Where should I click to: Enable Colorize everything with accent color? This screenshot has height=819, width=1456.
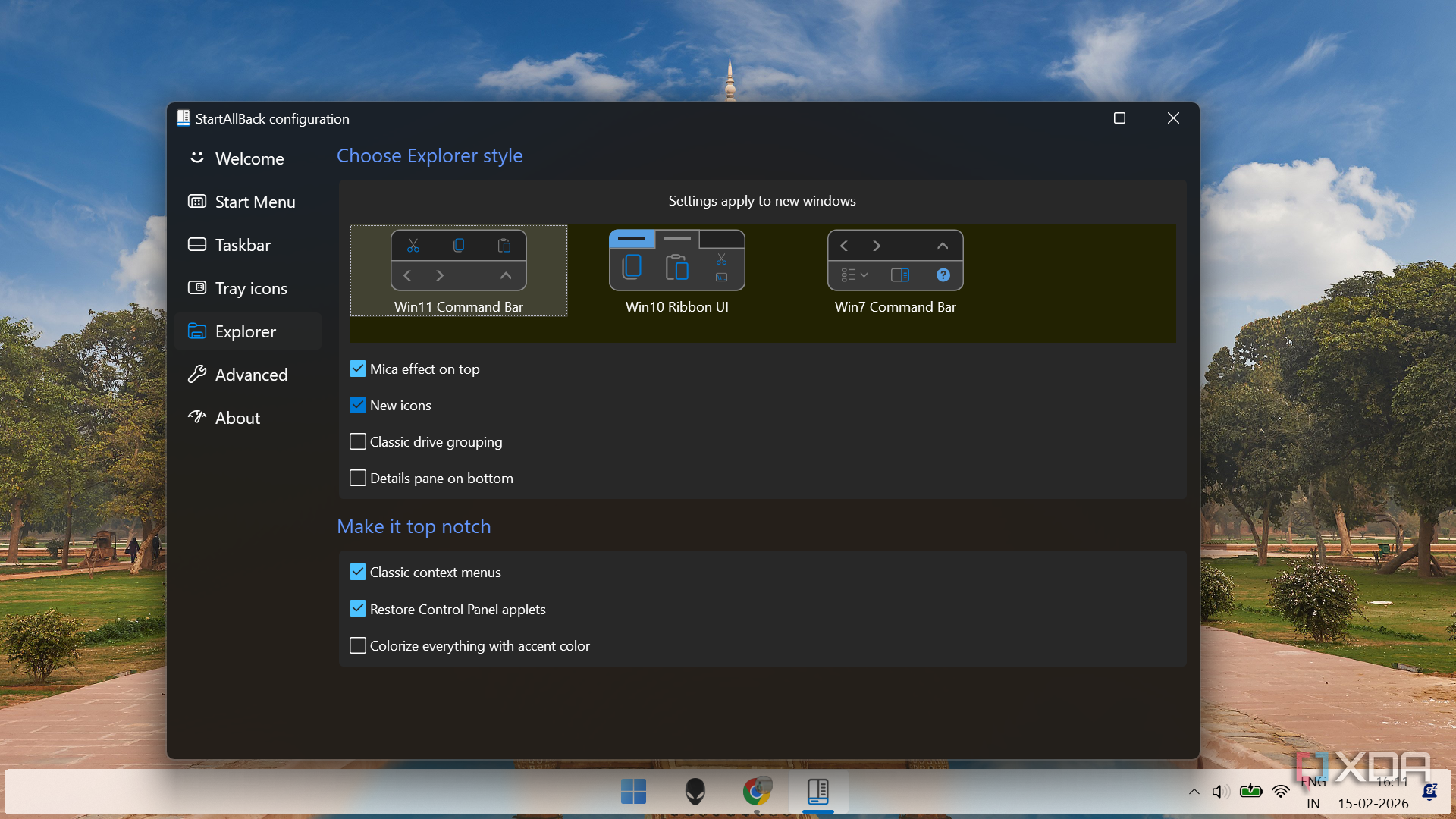coord(358,646)
